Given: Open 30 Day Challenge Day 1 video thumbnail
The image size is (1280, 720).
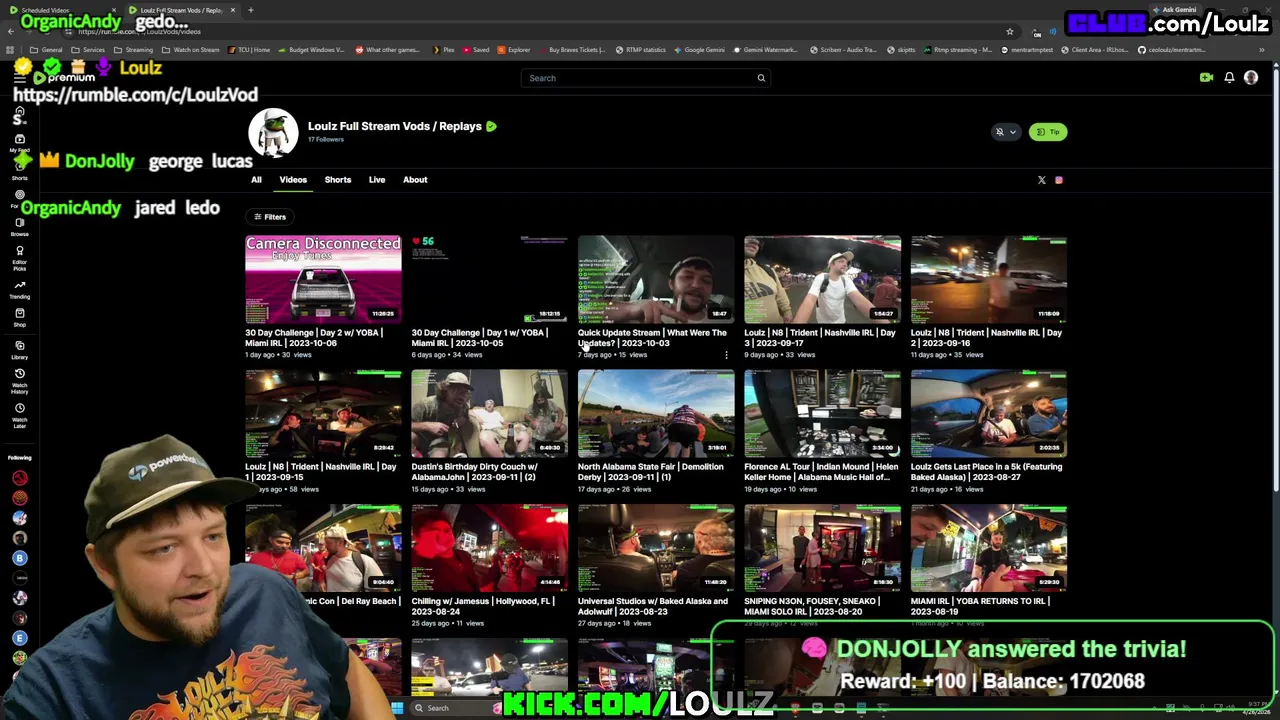Looking at the screenshot, I should pos(490,279).
